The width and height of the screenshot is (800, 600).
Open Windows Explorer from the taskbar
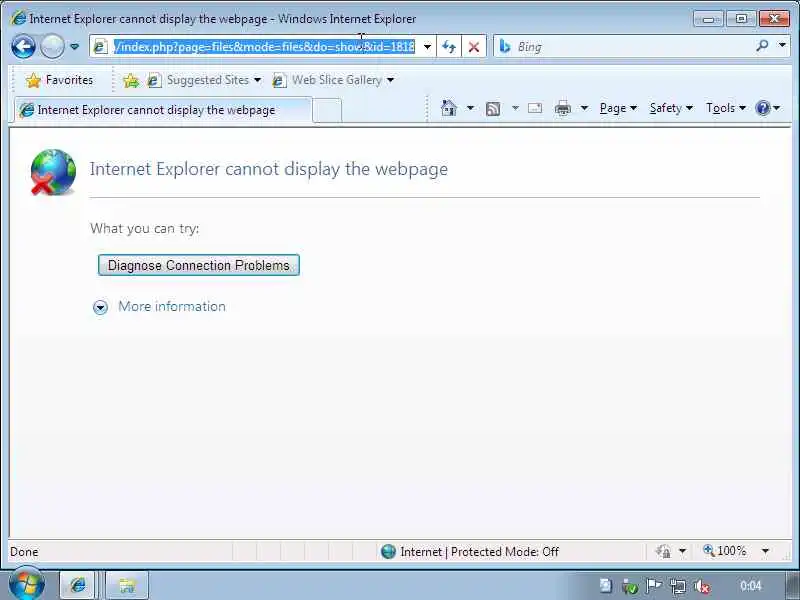[127, 585]
